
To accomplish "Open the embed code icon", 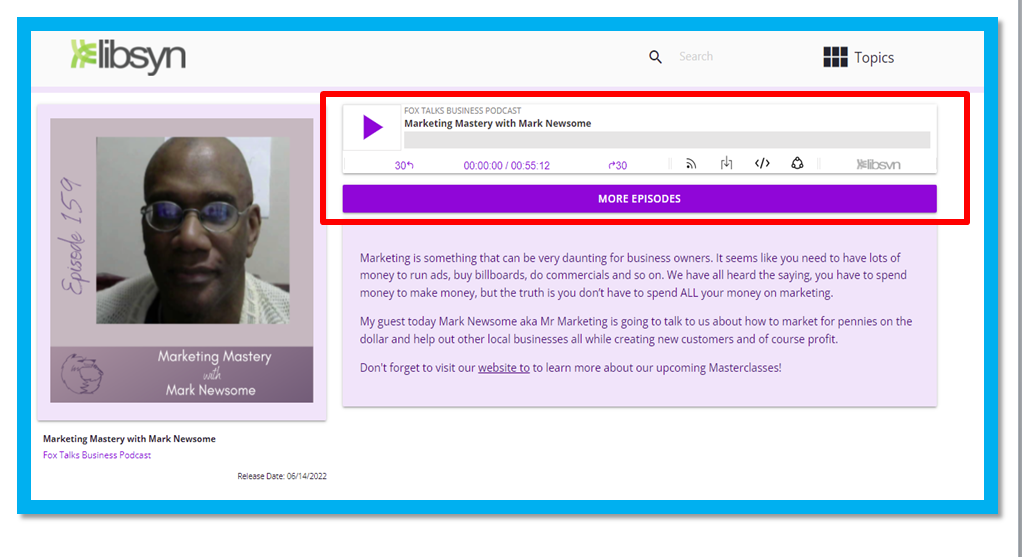I will click(x=762, y=164).
